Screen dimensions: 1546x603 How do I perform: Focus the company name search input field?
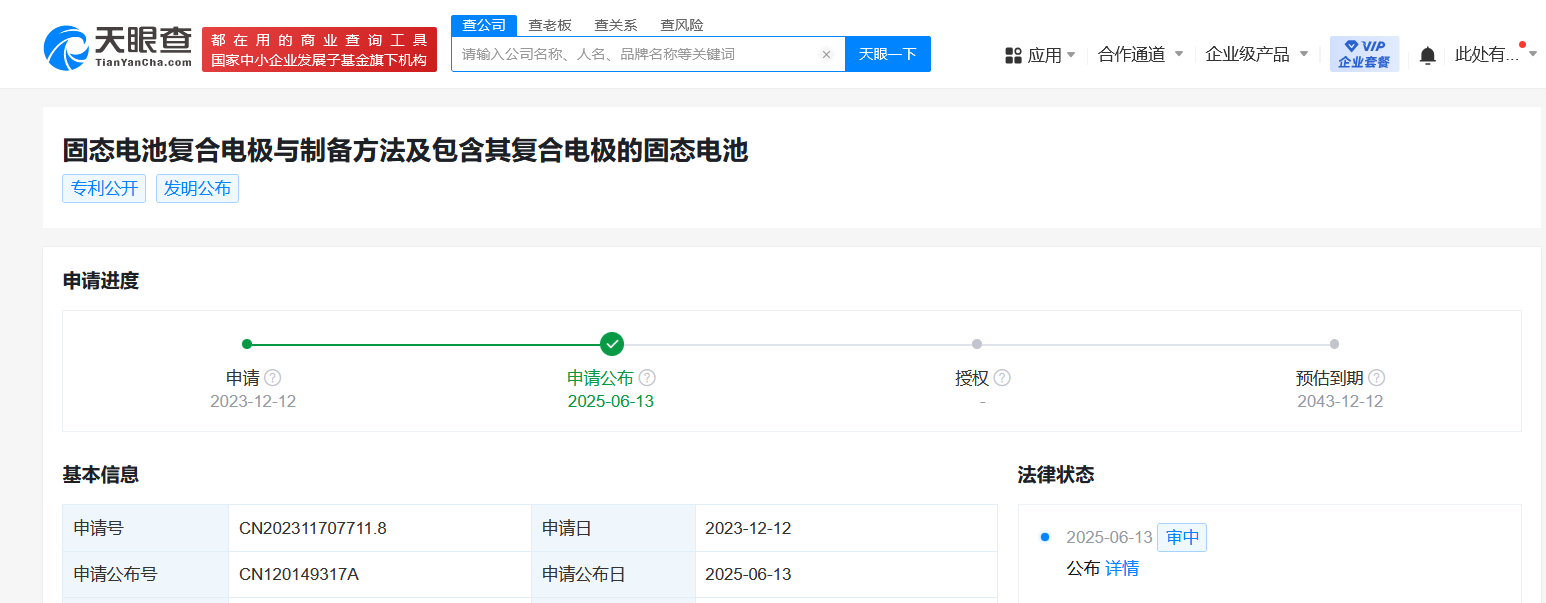[636, 54]
